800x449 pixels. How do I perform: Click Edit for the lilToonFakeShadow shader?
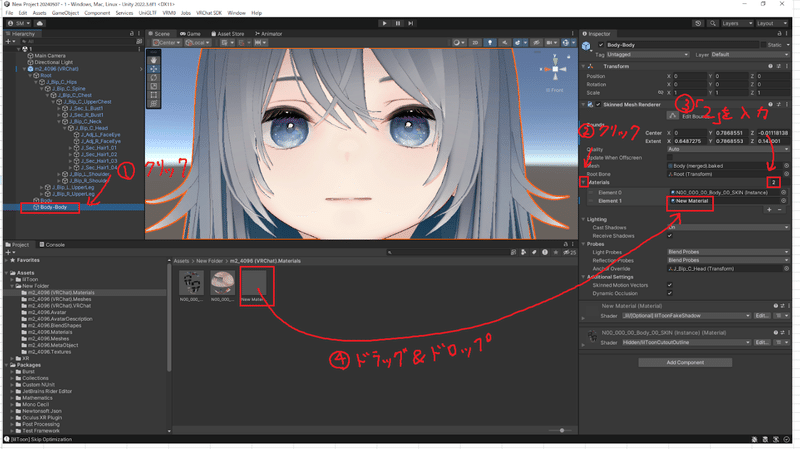point(761,316)
